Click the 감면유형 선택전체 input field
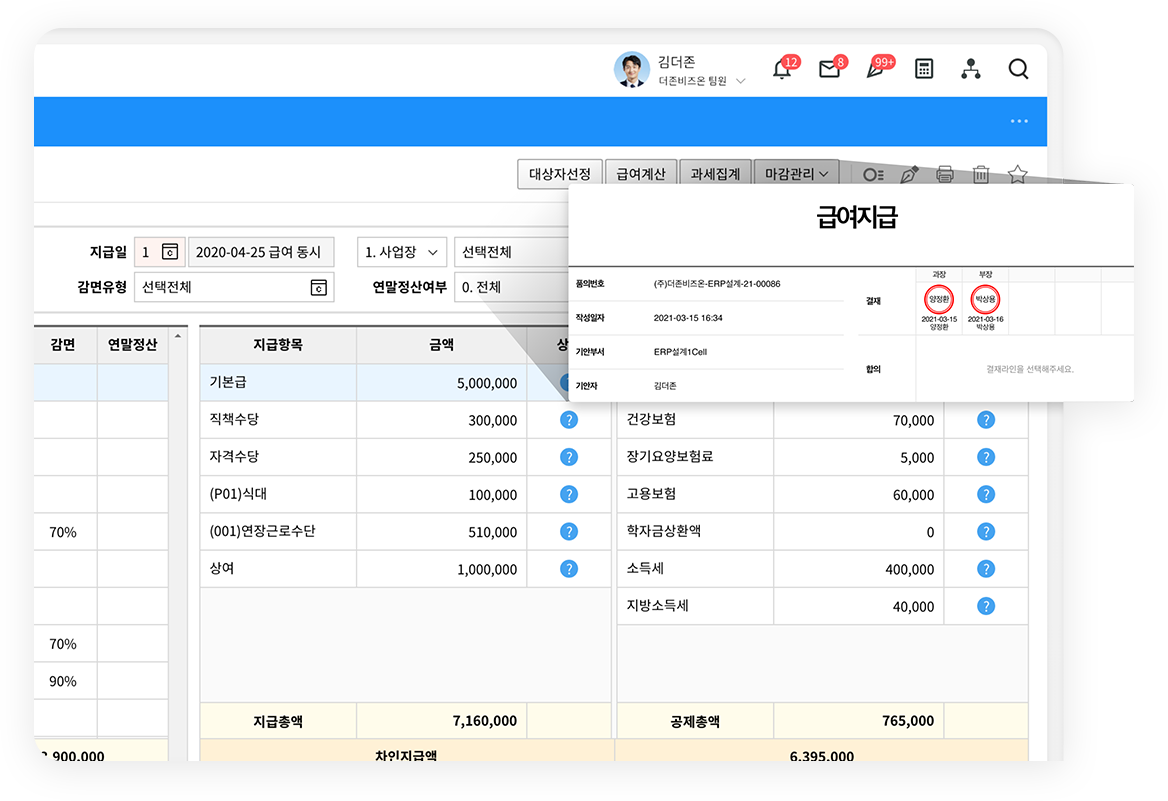This screenshot has width=1168, height=801. 234,288
